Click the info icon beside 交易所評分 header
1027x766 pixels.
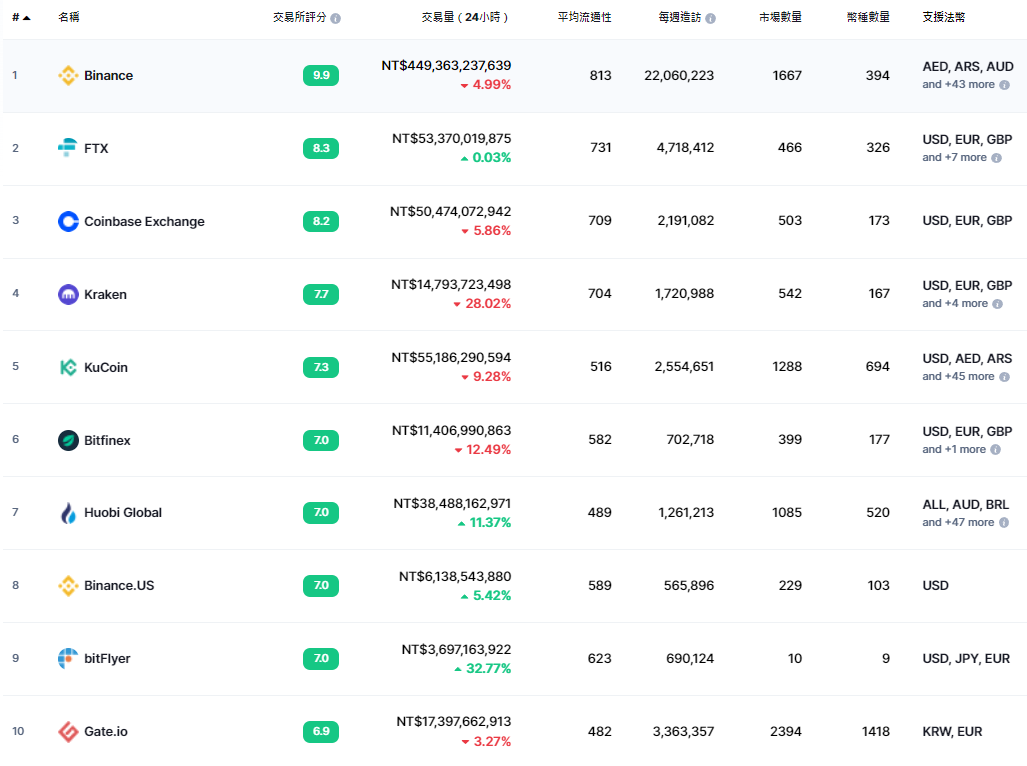coord(336,17)
